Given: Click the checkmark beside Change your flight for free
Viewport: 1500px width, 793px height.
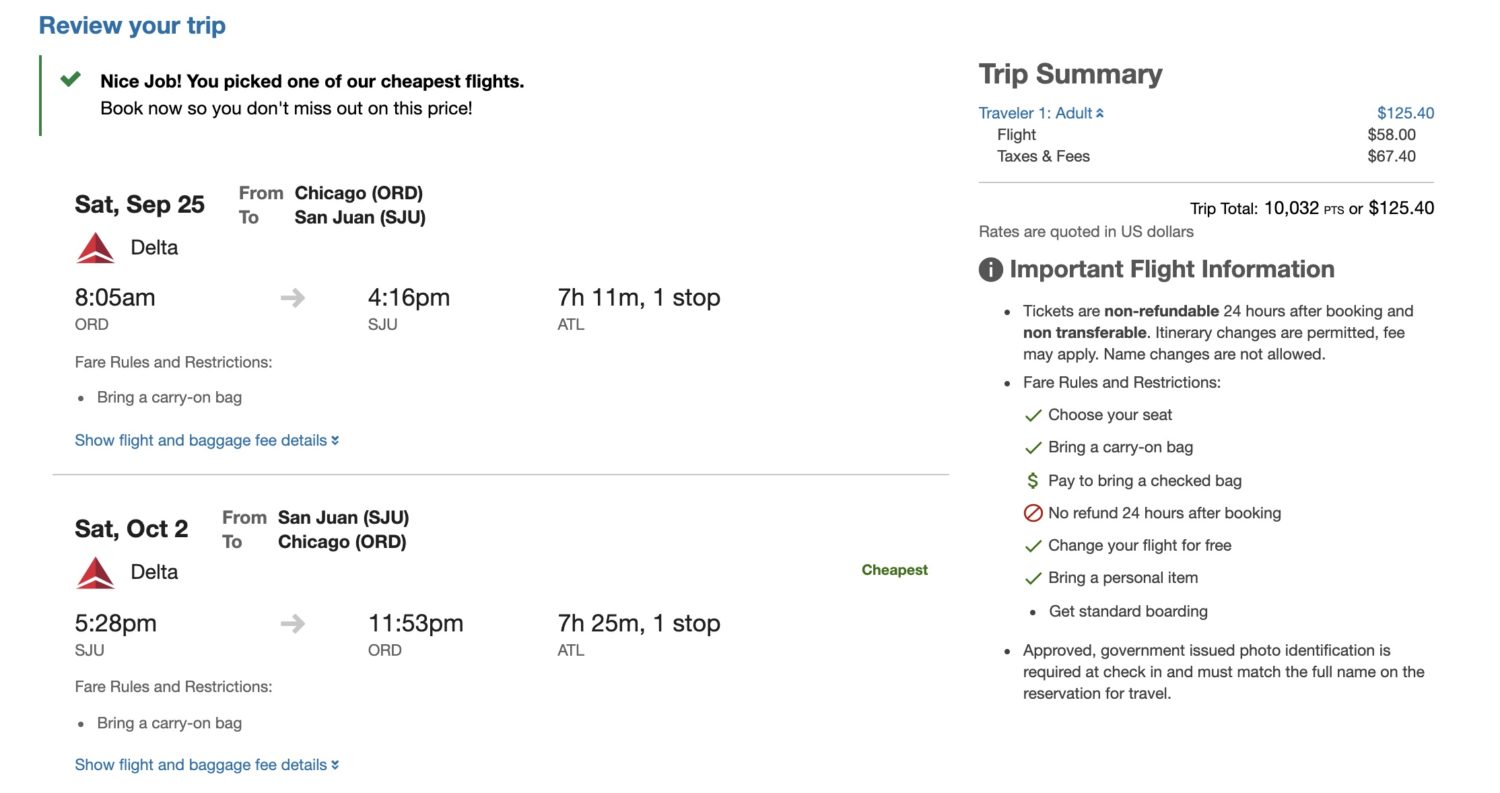Looking at the screenshot, I should click(1035, 546).
